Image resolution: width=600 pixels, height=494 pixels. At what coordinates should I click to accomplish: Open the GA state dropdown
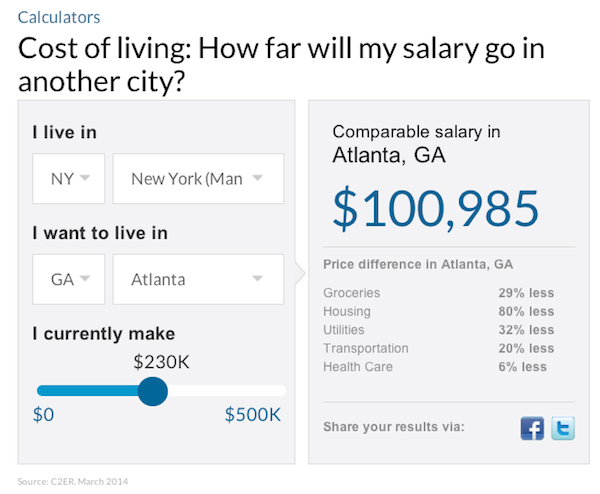click(68, 279)
